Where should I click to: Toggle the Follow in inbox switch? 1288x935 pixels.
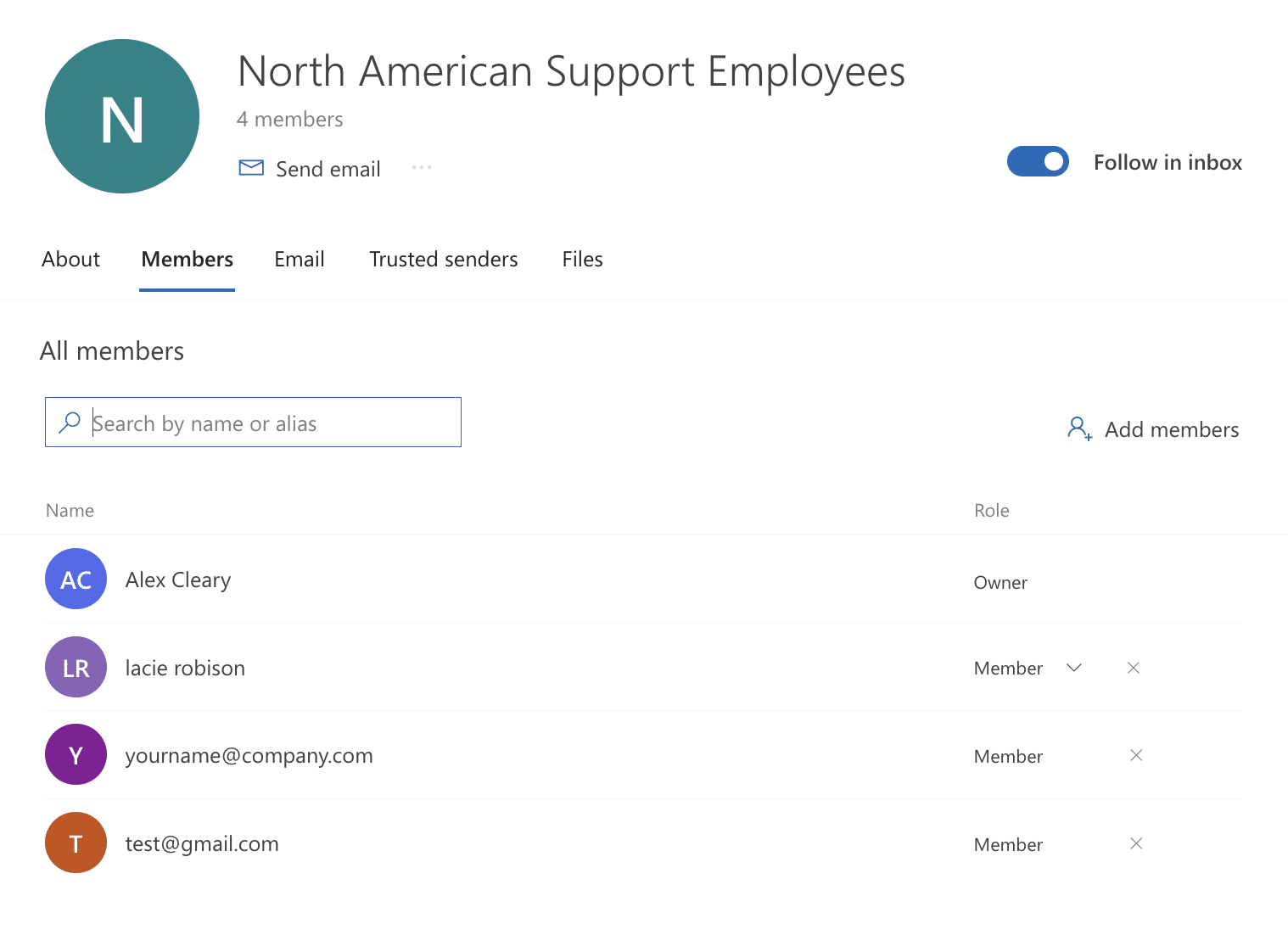(x=1038, y=161)
